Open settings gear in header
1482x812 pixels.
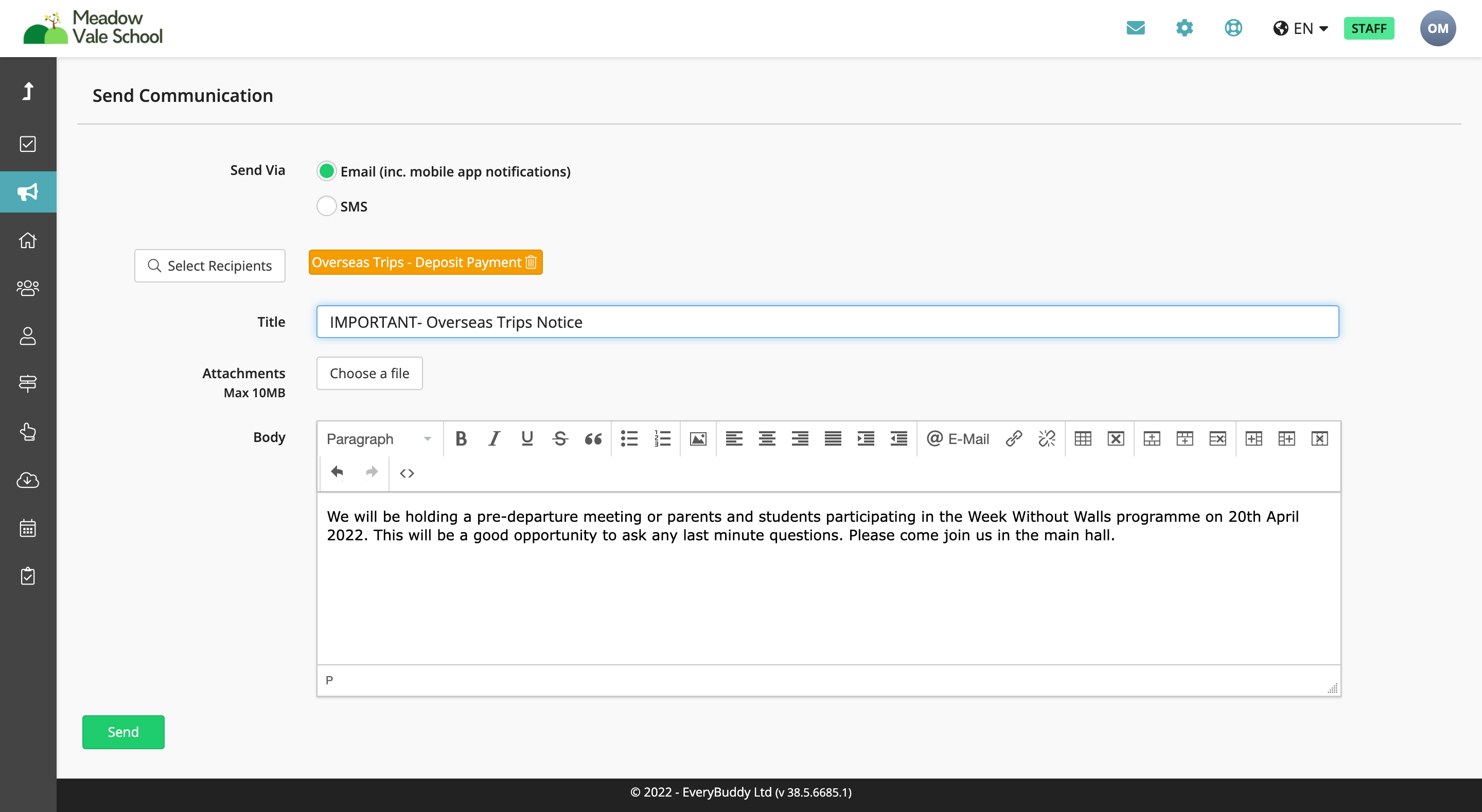[1185, 28]
